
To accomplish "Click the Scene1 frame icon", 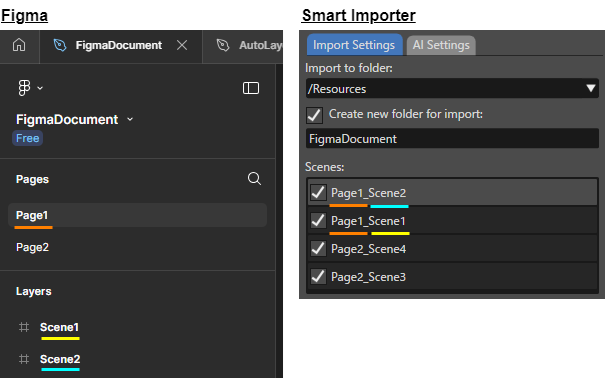I will click(24, 327).
